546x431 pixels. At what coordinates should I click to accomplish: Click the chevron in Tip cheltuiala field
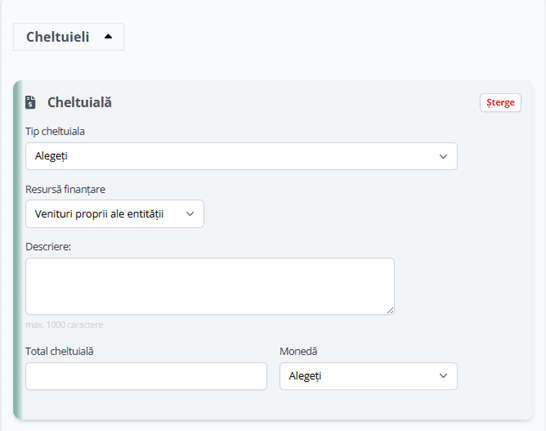pyautogui.click(x=443, y=156)
